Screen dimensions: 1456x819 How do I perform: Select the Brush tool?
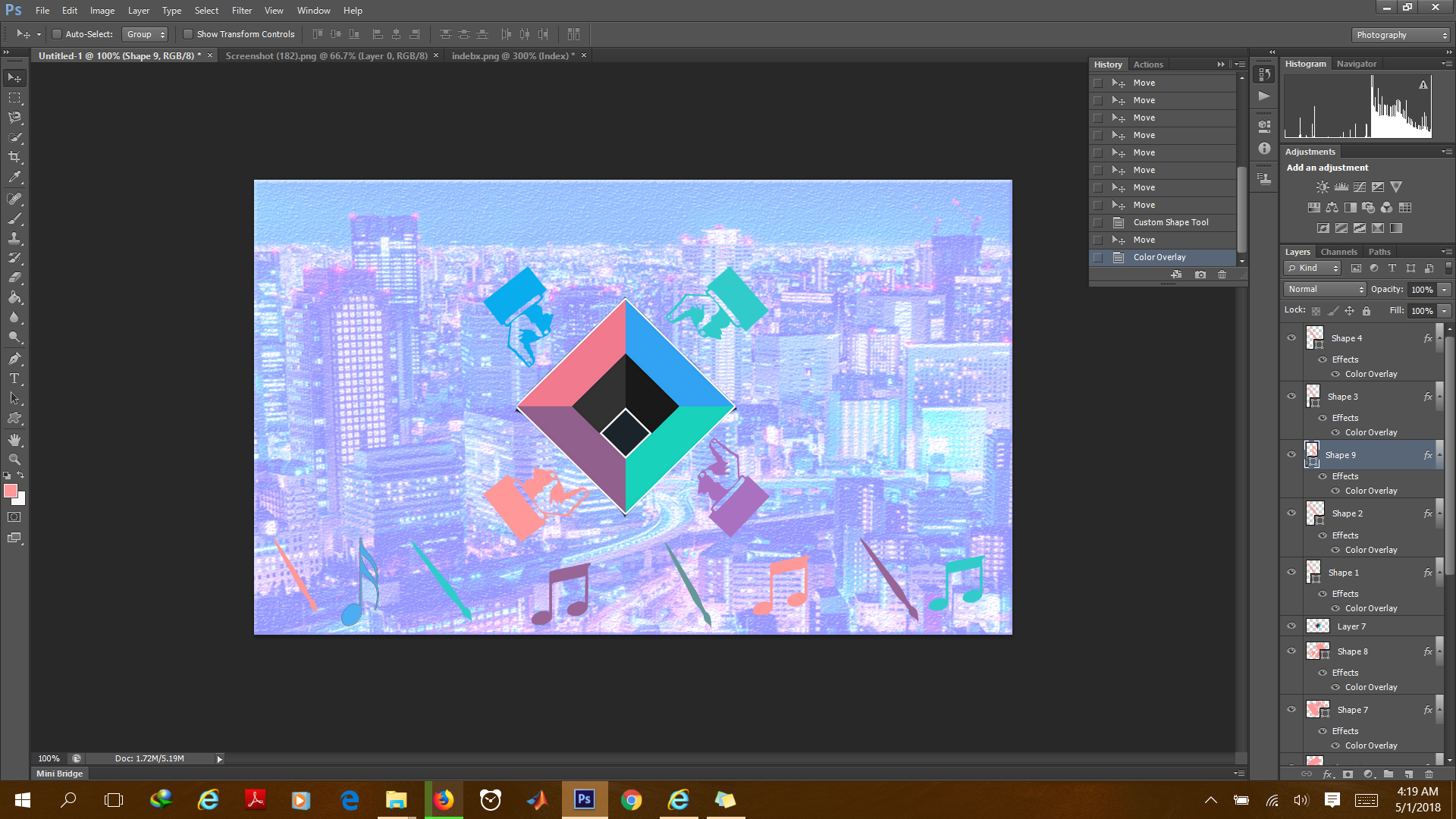point(14,218)
